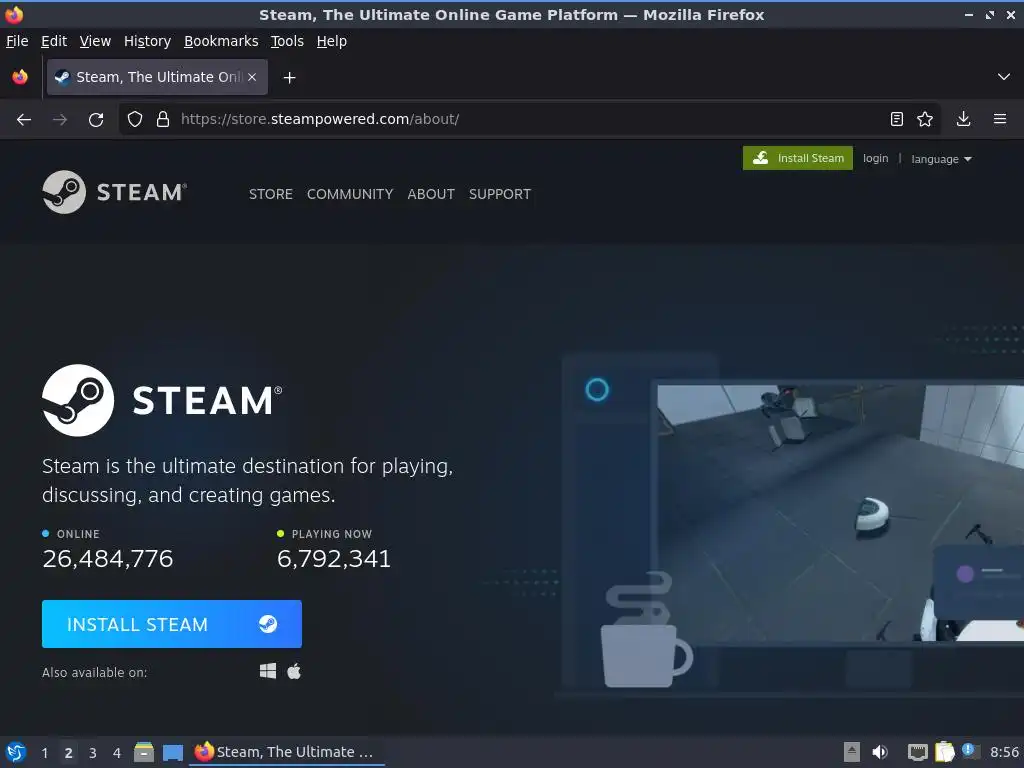Open Firefox downloads panel
Image resolution: width=1024 pixels, height=768 pixels.
click(x=963, y=119)
